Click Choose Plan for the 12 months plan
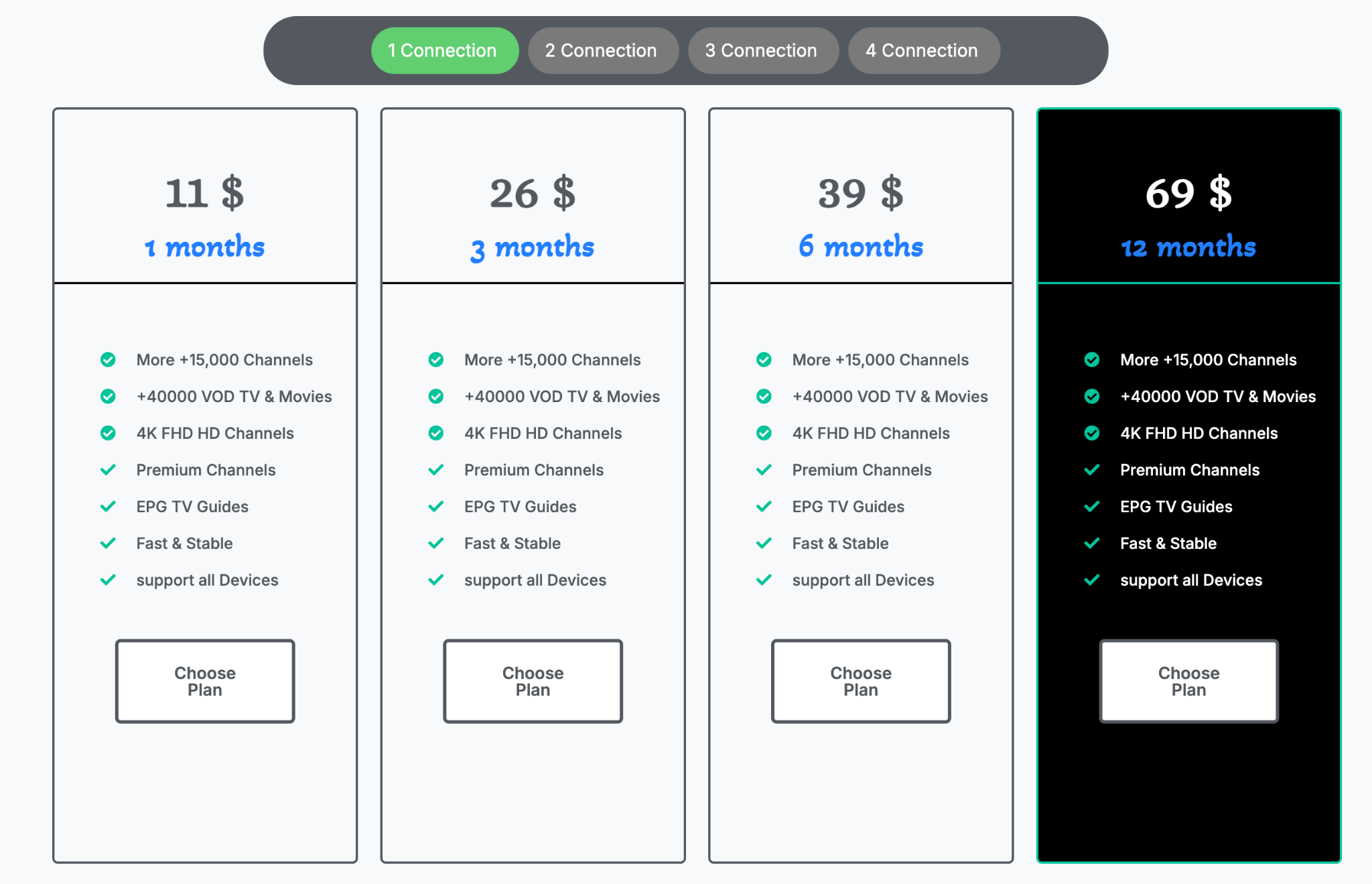Screen dimensions: 1372x884 click(1188, 681)
